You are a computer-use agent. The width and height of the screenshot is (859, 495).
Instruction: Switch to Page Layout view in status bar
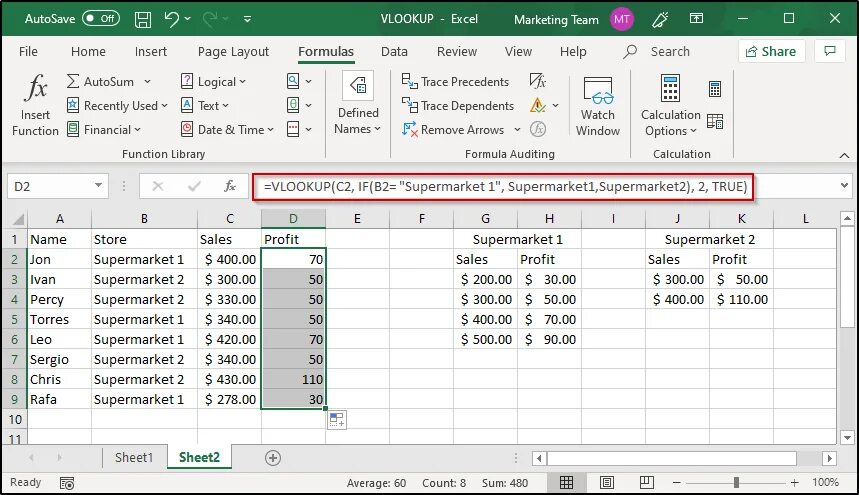pyautogui.click(x=606, y=482)
